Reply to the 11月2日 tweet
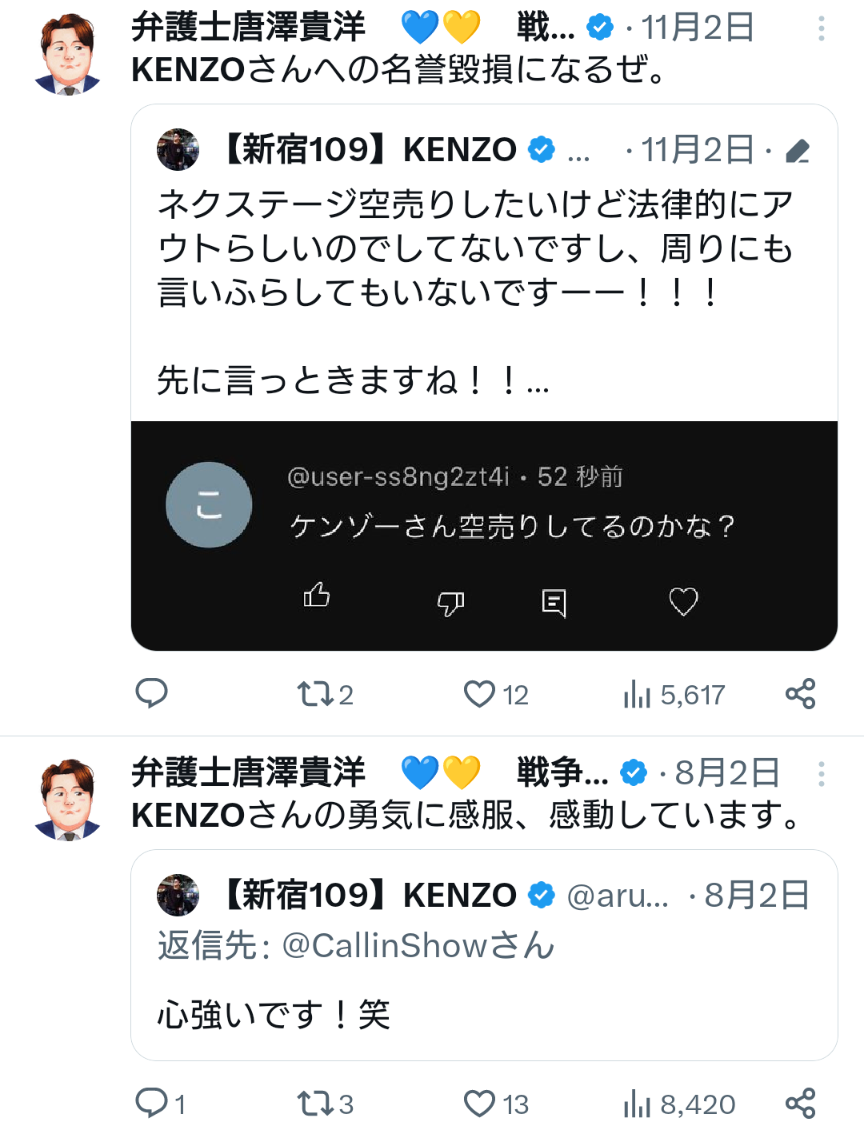Image resolution: width=864 pixels, height=1136 pixels. pos(151,693)
